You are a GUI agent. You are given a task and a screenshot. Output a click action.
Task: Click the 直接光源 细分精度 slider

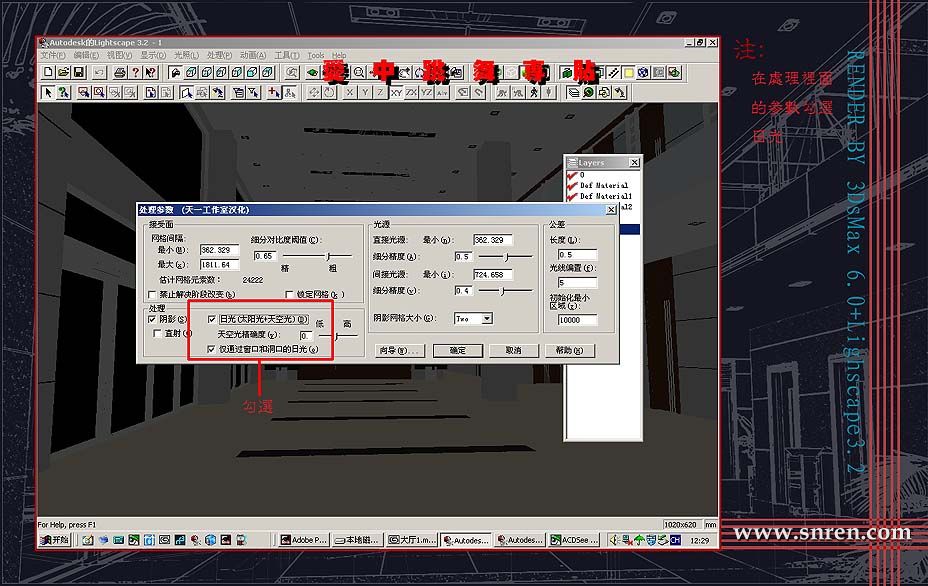click(506, 256)
